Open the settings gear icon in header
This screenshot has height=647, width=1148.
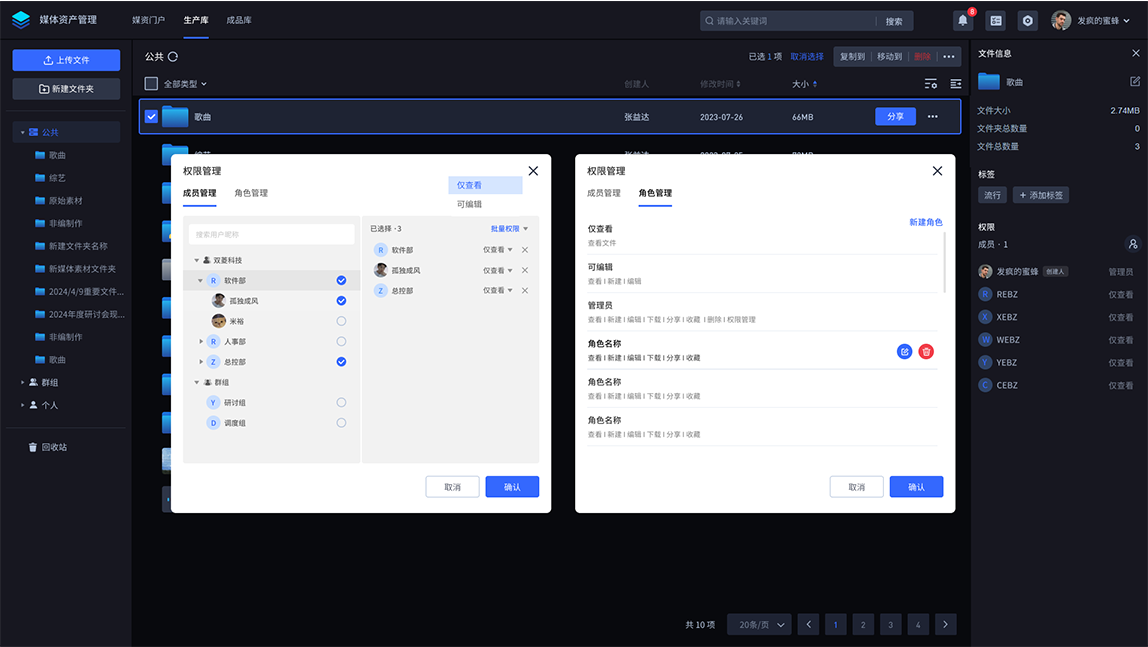coord(1027,20)
